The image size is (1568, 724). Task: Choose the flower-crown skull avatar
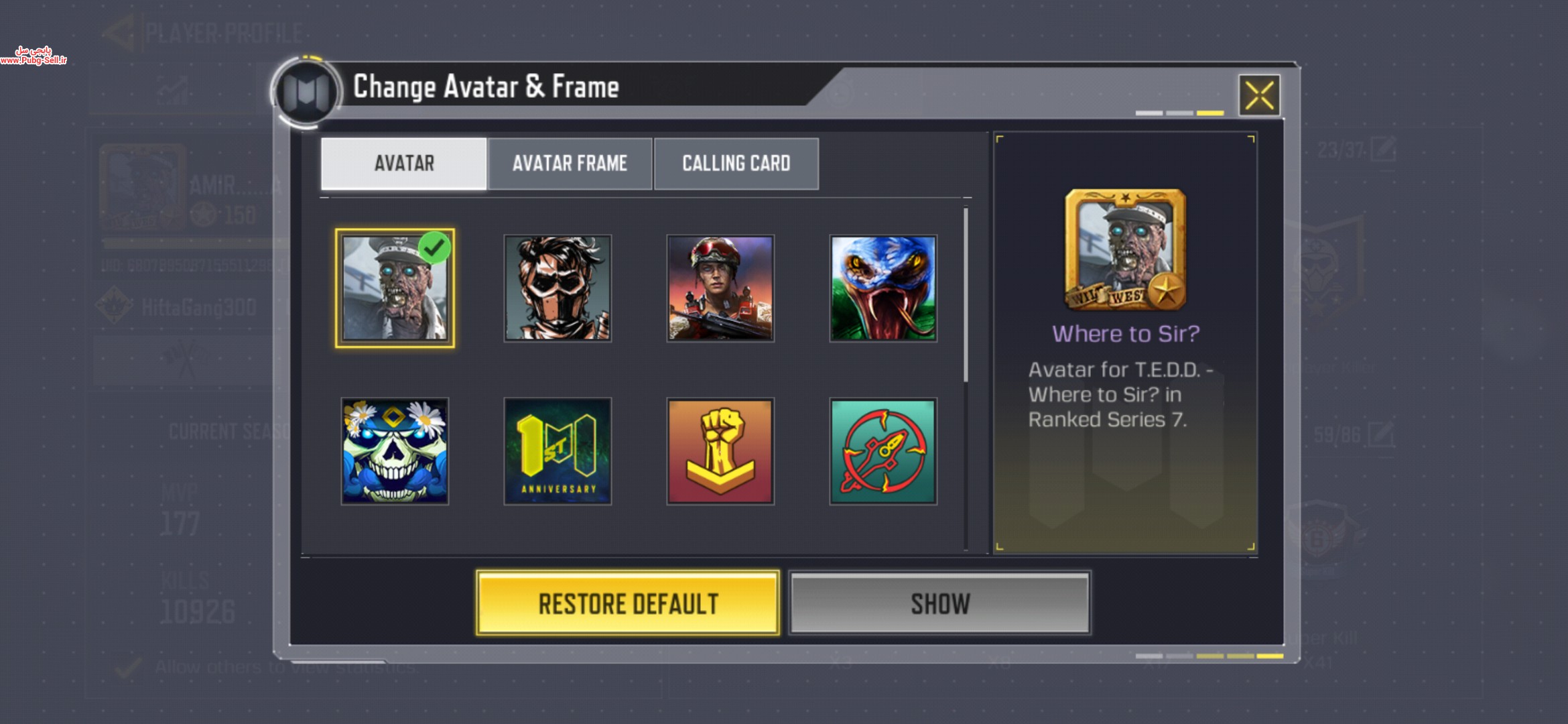tap(395, 451)
